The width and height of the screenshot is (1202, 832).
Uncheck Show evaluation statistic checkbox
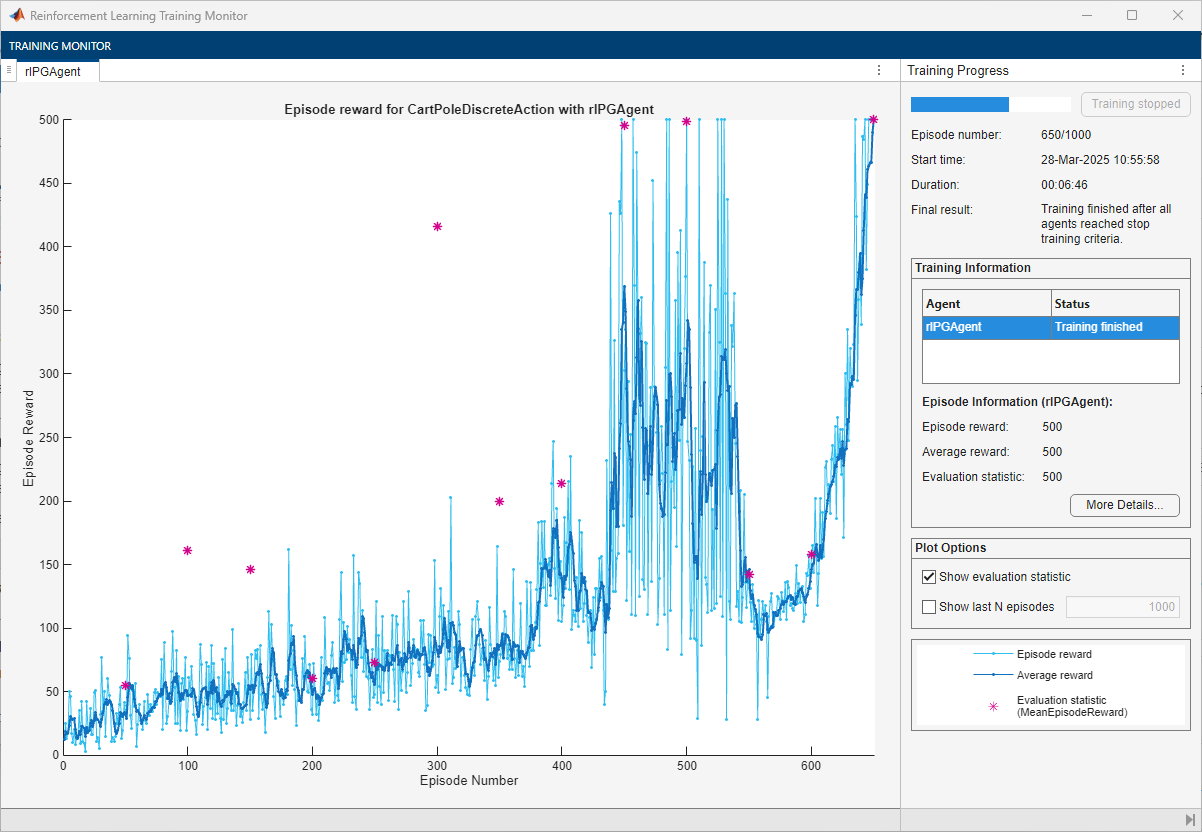(x=929, y=577)
